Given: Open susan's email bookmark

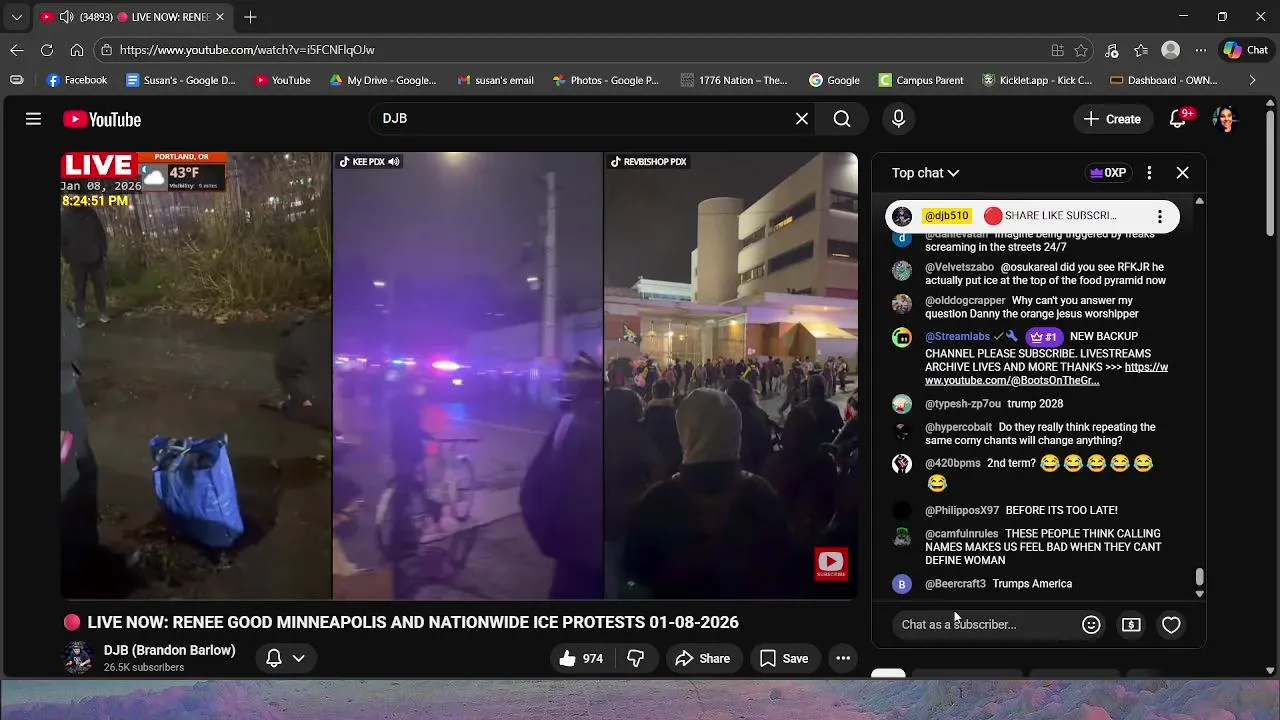Looking at the screenshot, I should click(x=495, y=80).
